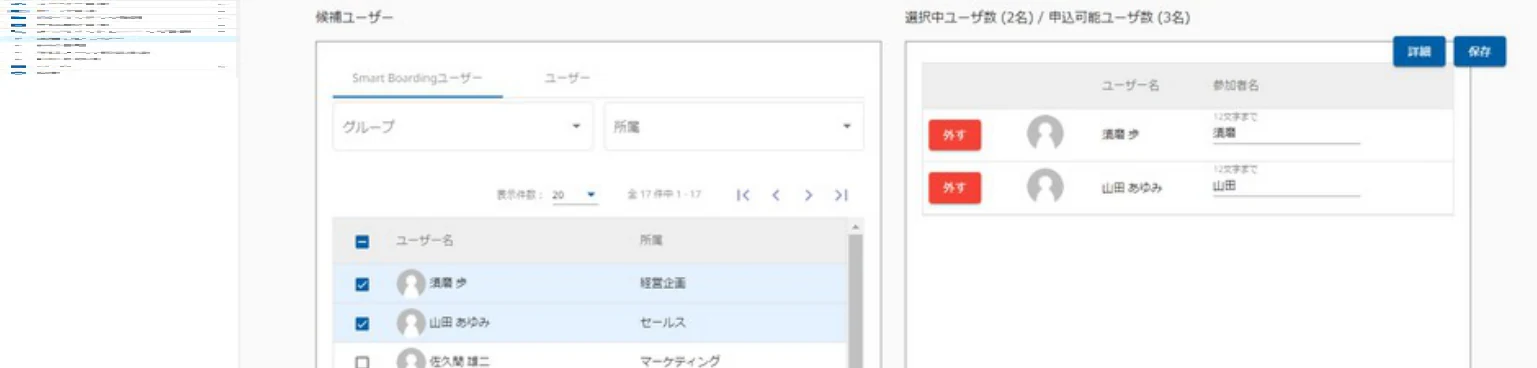Check the checkbox for 佐久間 雄二
The image size is (1537, 368).
point(362,362)
